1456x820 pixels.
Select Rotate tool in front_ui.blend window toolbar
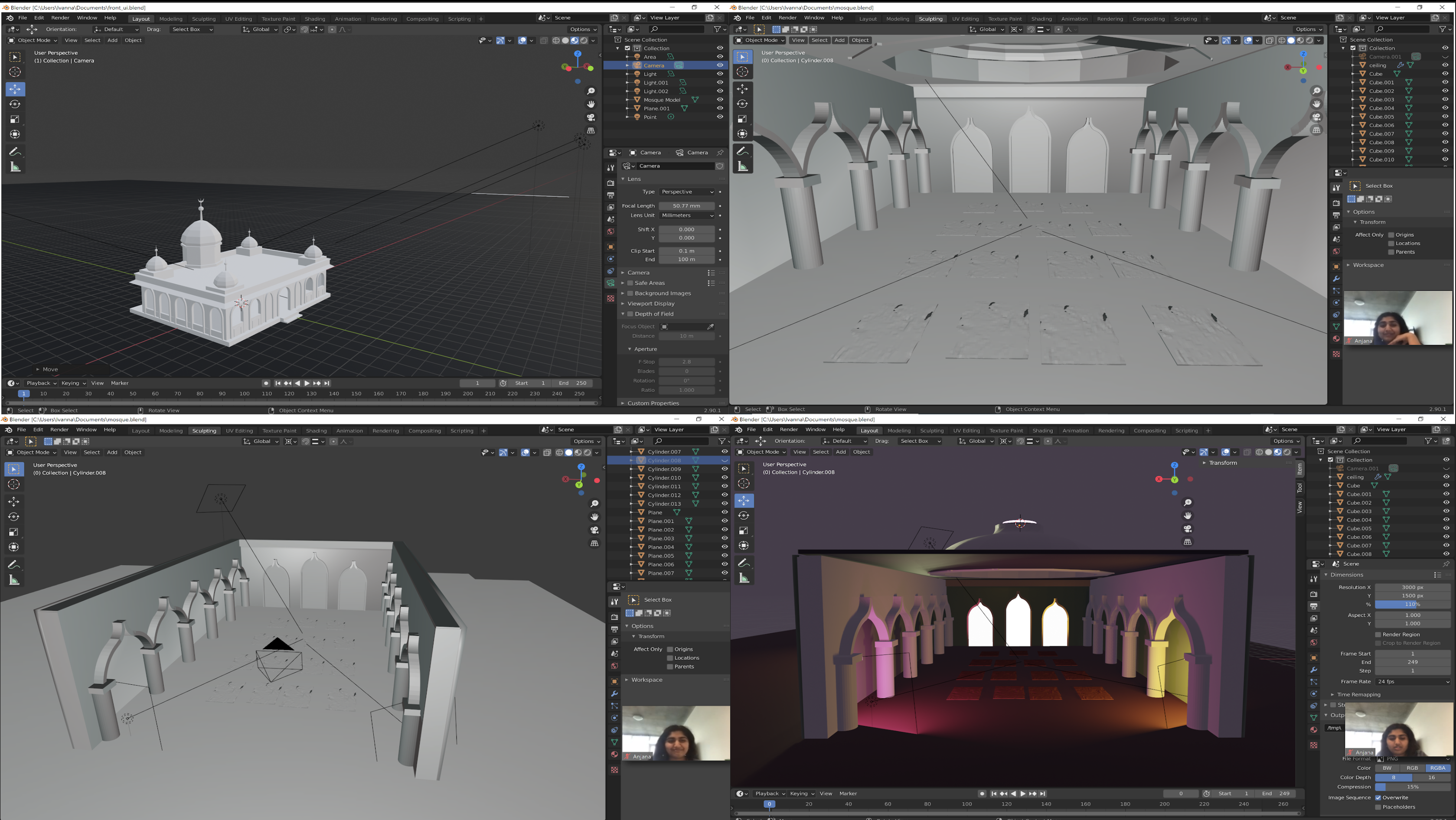pos(15,104)
